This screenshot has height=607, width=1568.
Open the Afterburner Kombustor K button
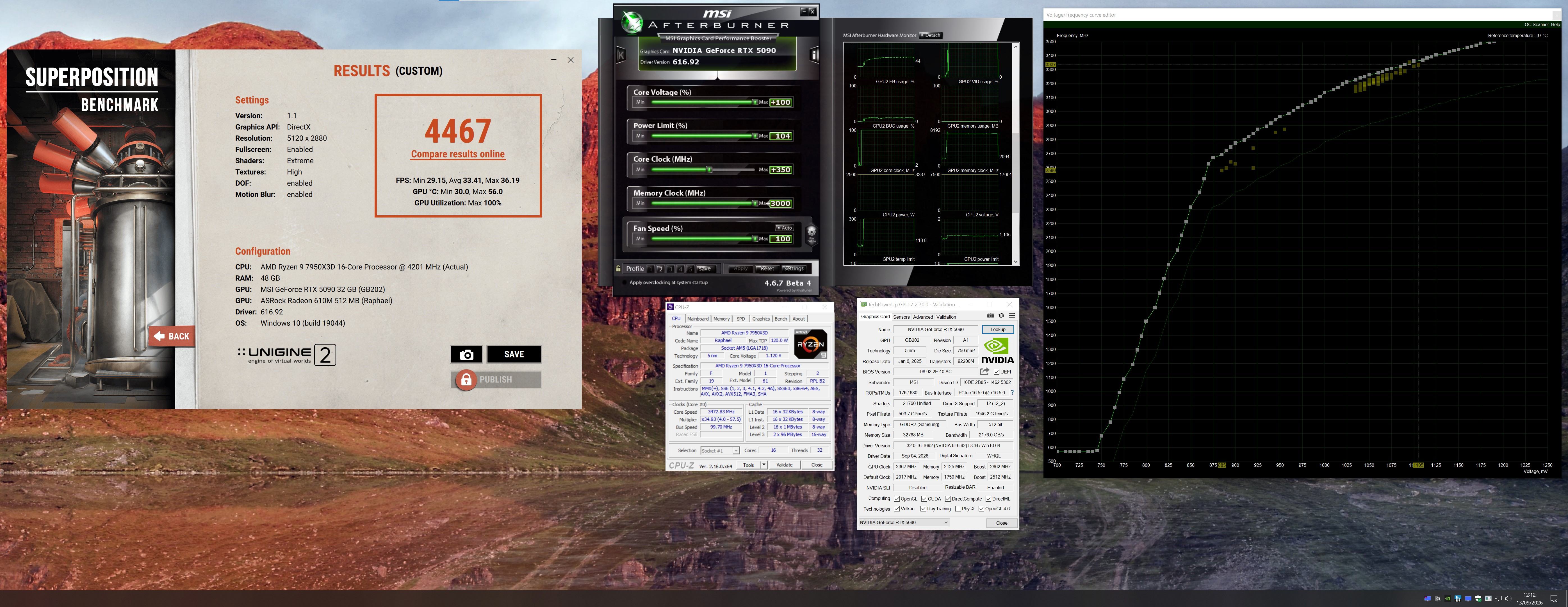621,55
